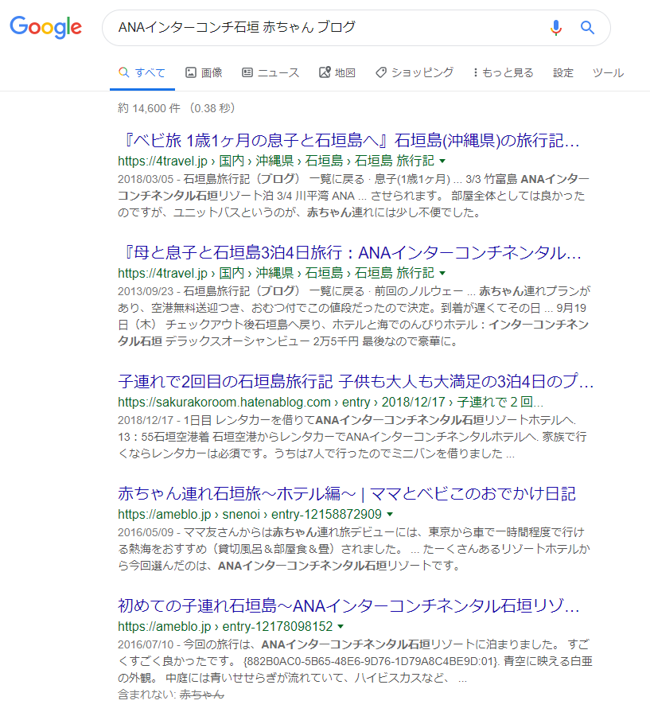The image size is (650, 720).
Task: Open the ショッピング tab
Action: pos(415,73)
